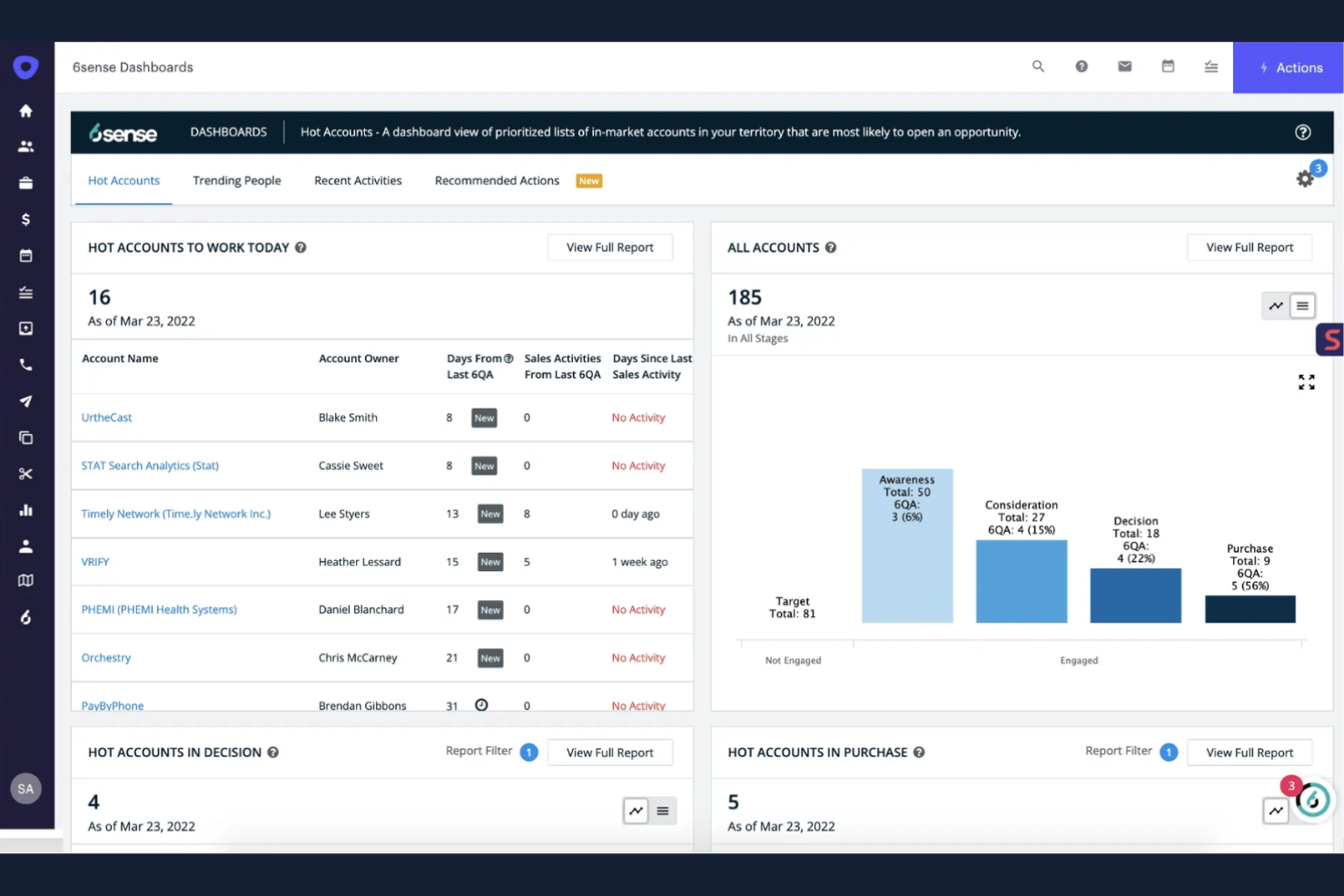The height and width of the screenshot is (896, 1344).
Task: Open the calendar icon in the top bar
Action: point(1168,66)
